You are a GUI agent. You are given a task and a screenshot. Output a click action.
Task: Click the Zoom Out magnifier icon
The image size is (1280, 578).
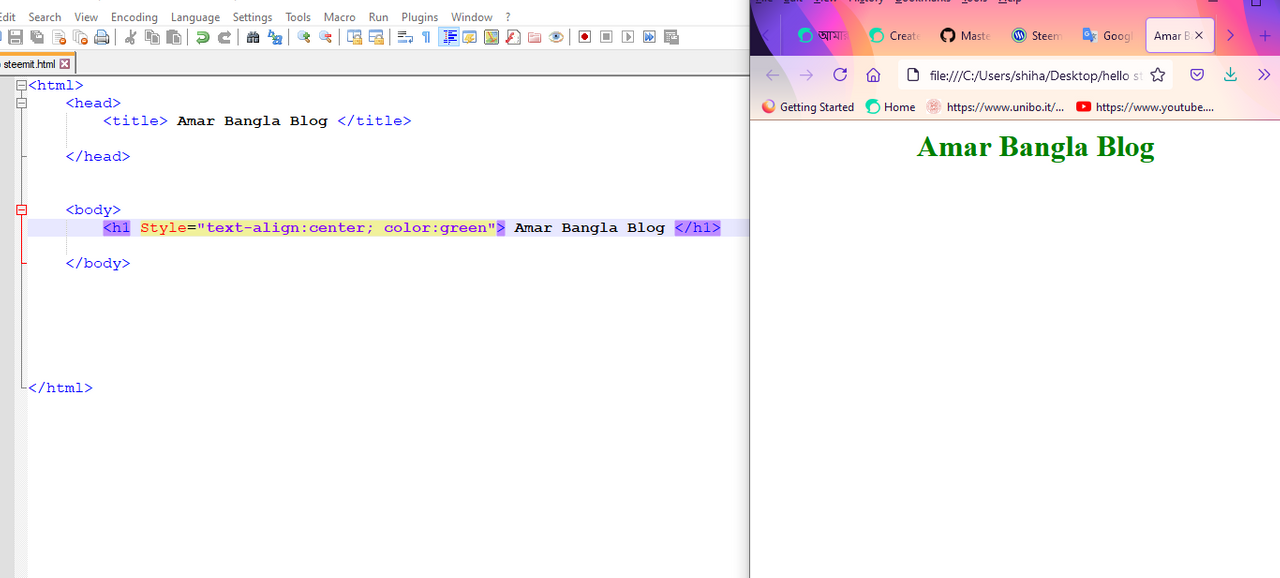point(325,37)
